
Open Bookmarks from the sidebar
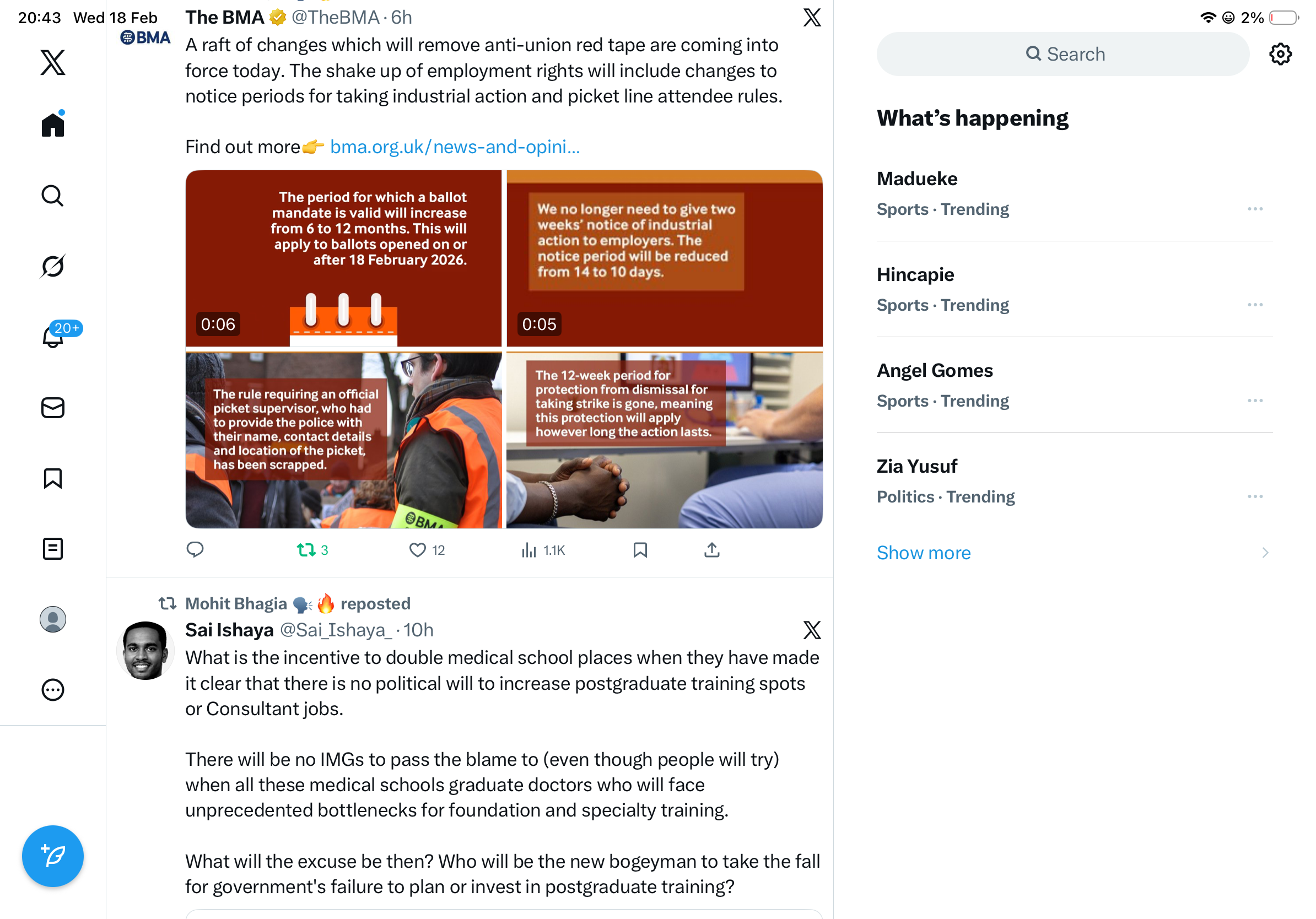(x=53, y=478)
